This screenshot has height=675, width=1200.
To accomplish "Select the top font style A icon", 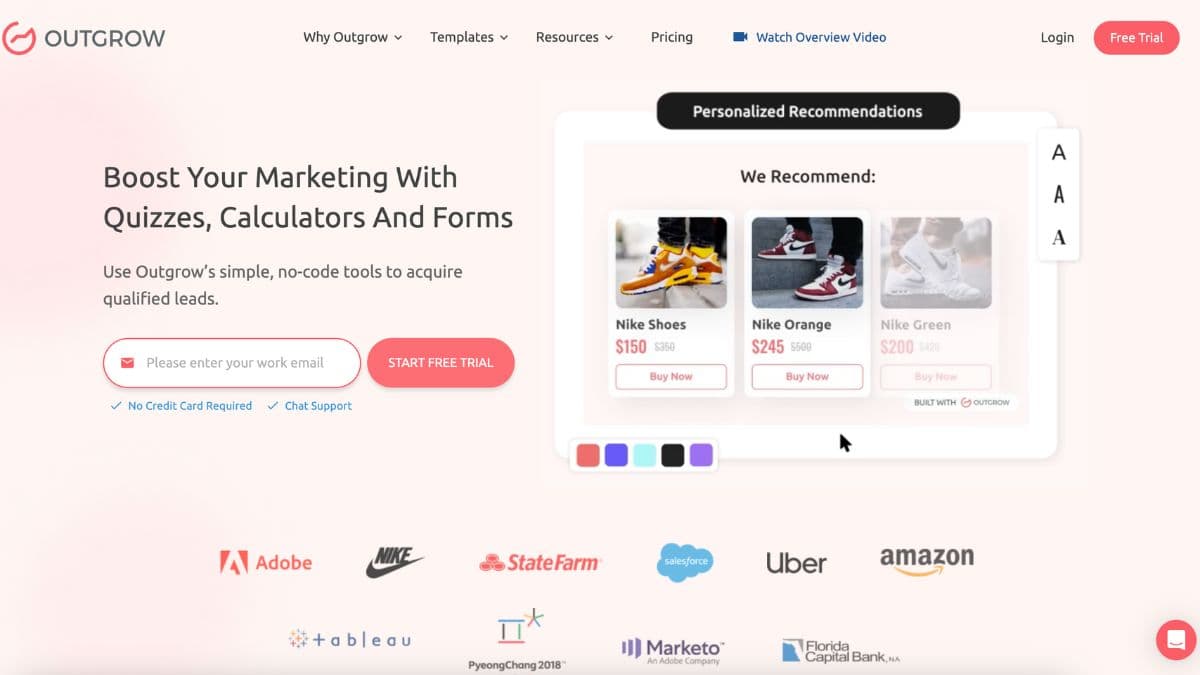I will point(1059,153).
